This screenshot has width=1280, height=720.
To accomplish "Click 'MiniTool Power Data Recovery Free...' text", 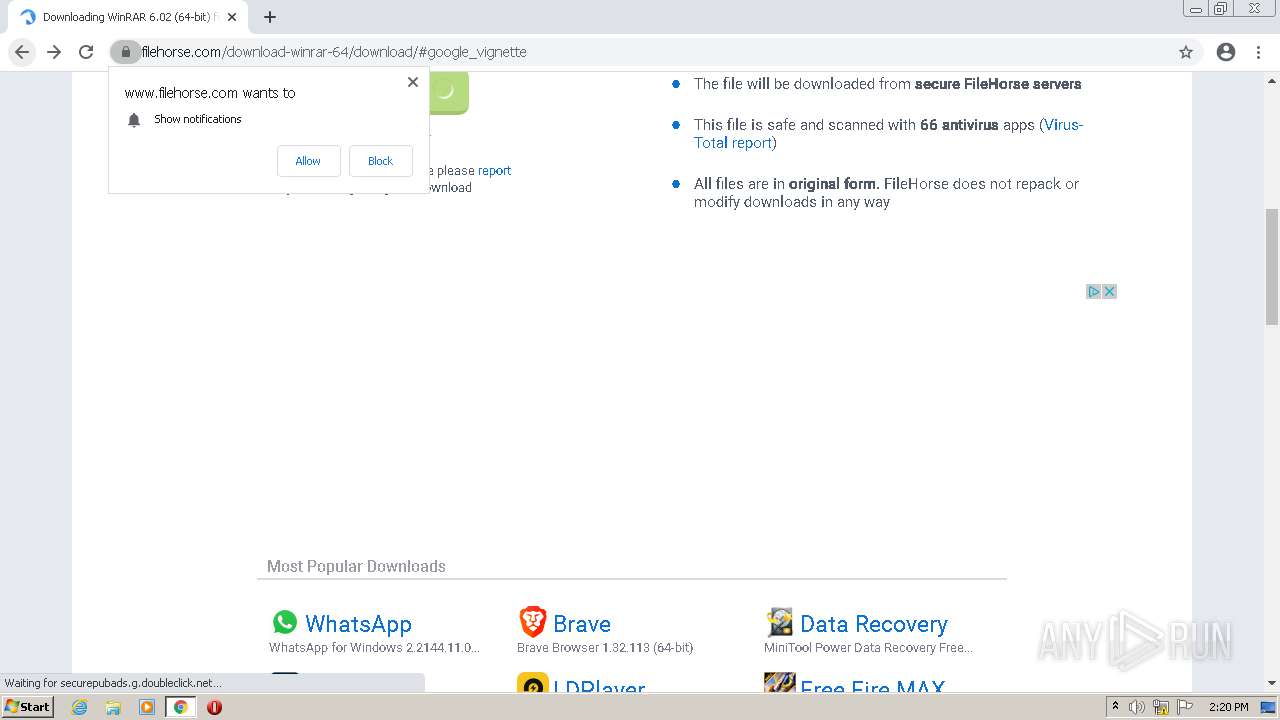I will 868,648.
